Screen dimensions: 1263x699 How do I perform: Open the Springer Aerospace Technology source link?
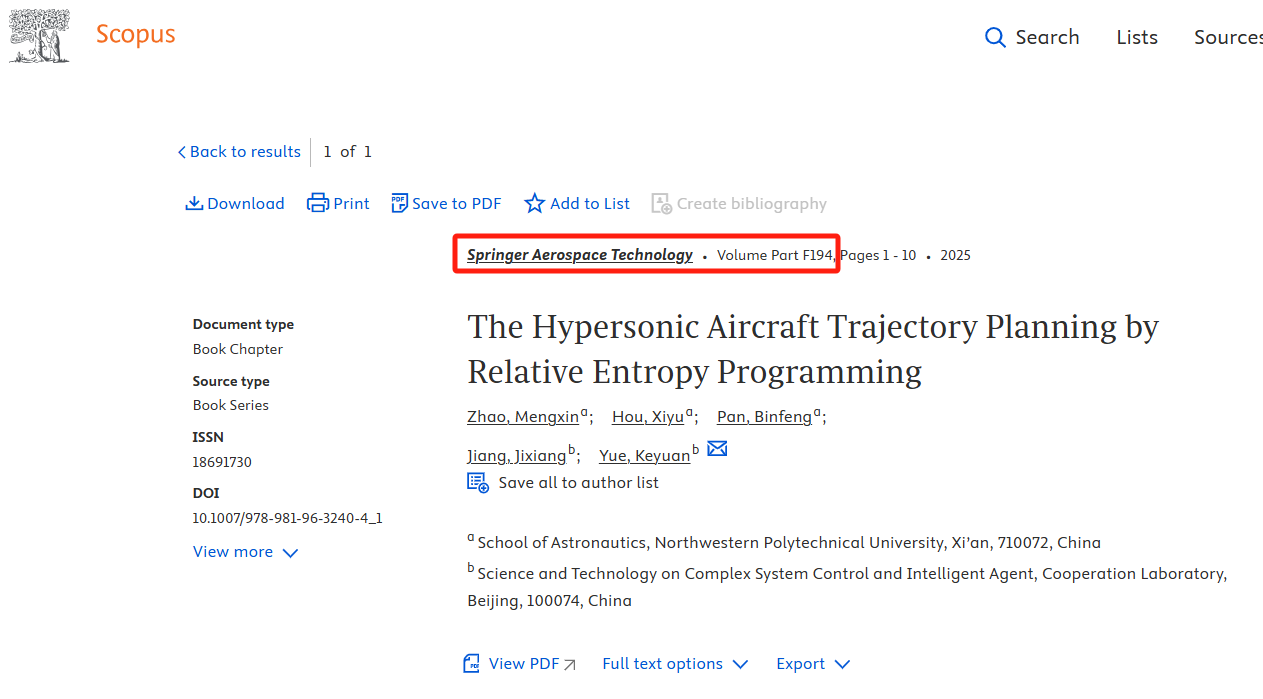point(580,255)
